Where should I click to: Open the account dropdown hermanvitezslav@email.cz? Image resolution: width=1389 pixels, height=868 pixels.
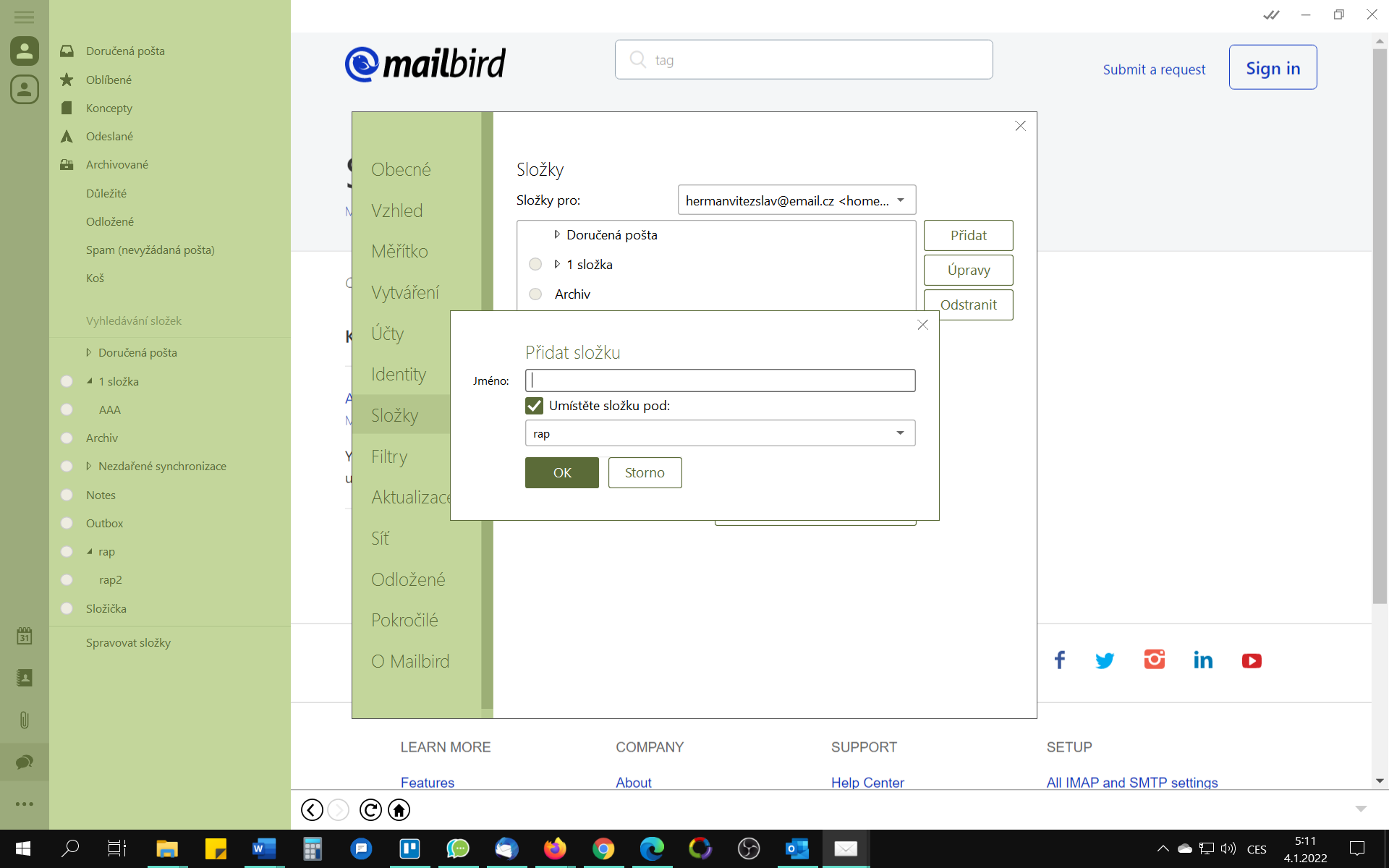tap(796, 200)
